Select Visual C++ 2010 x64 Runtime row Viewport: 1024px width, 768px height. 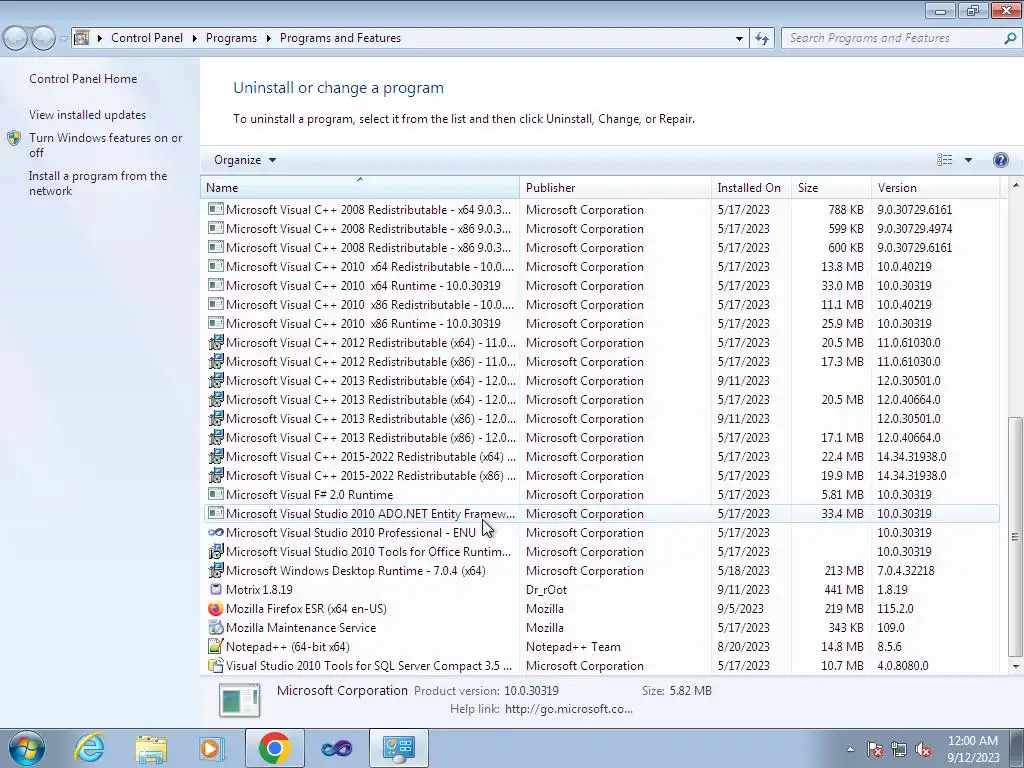[x=601, y=286]
